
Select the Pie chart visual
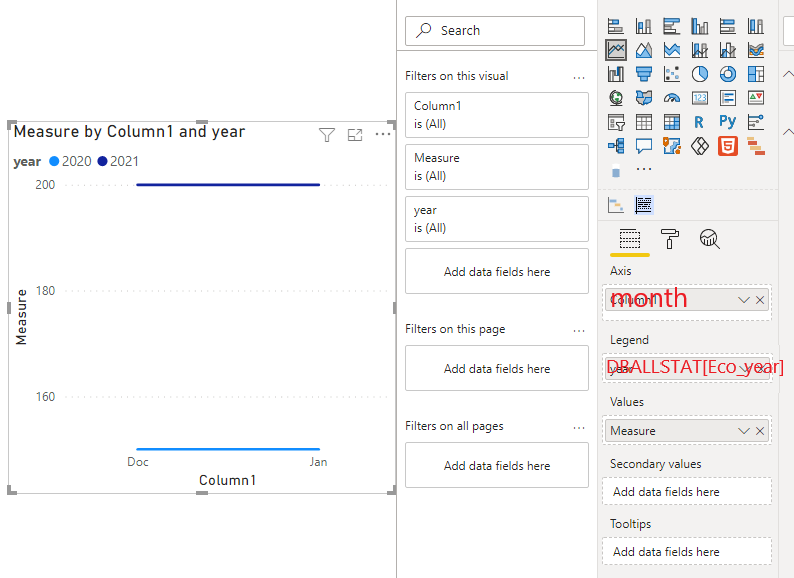700,74
